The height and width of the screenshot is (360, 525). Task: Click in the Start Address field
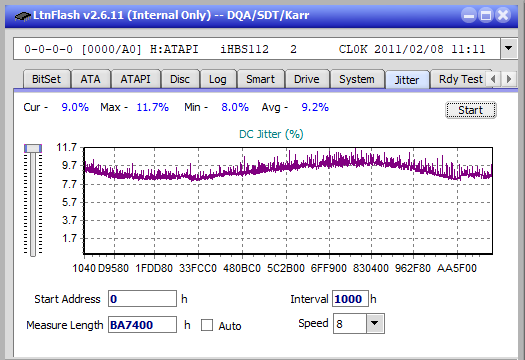(x=142, y=299)
